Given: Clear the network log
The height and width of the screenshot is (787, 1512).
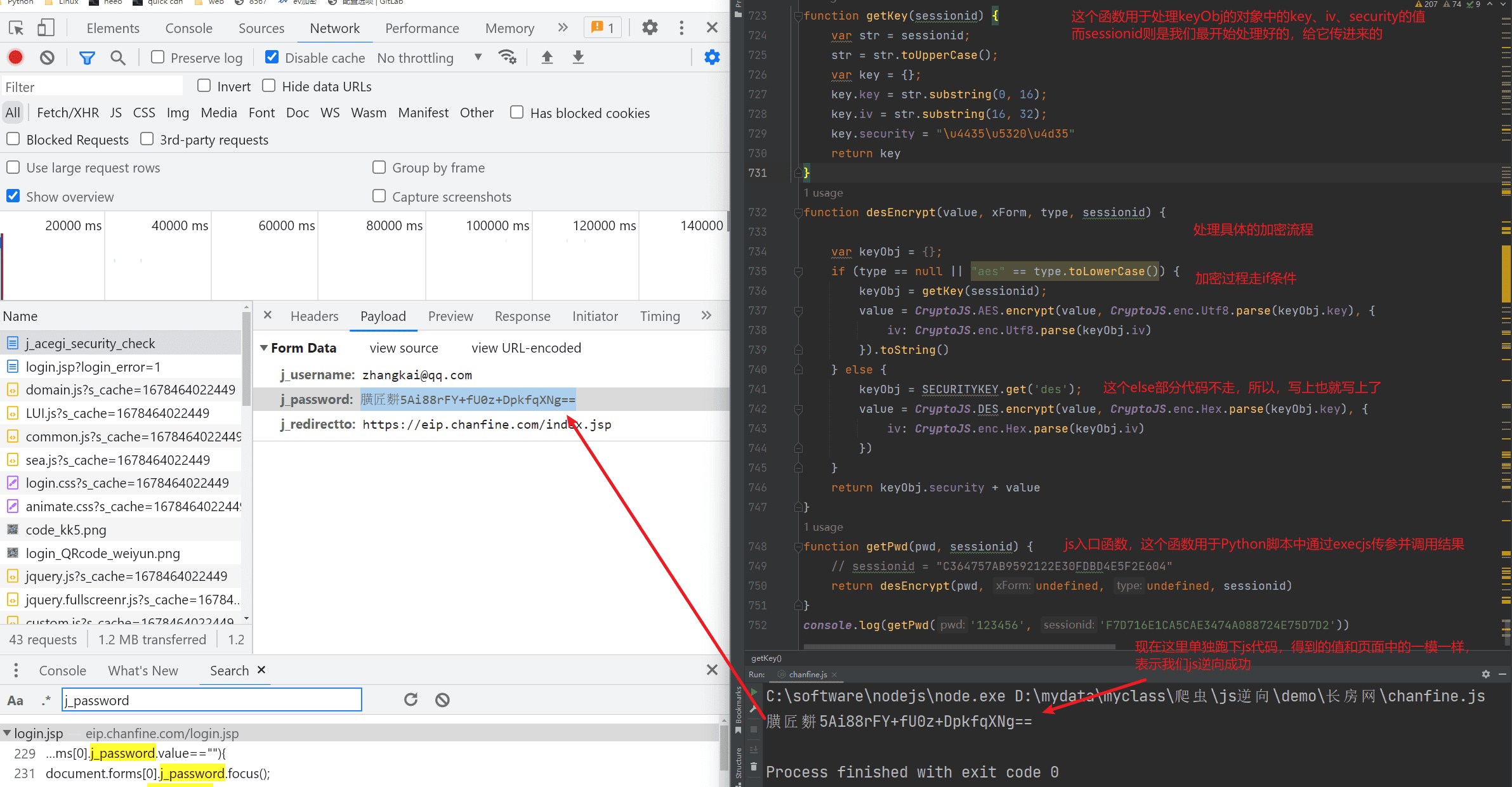Looking at the screenshot, I should [47, 58].
